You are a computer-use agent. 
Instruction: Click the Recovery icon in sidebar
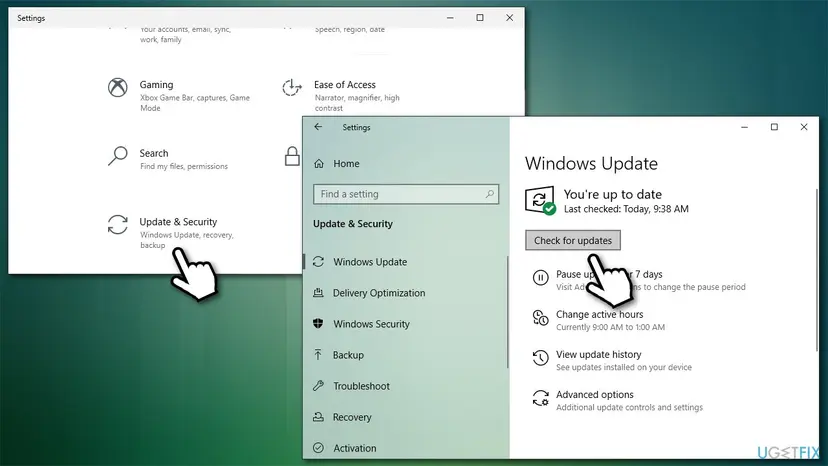pyautogui.click(x=318, y=417)
